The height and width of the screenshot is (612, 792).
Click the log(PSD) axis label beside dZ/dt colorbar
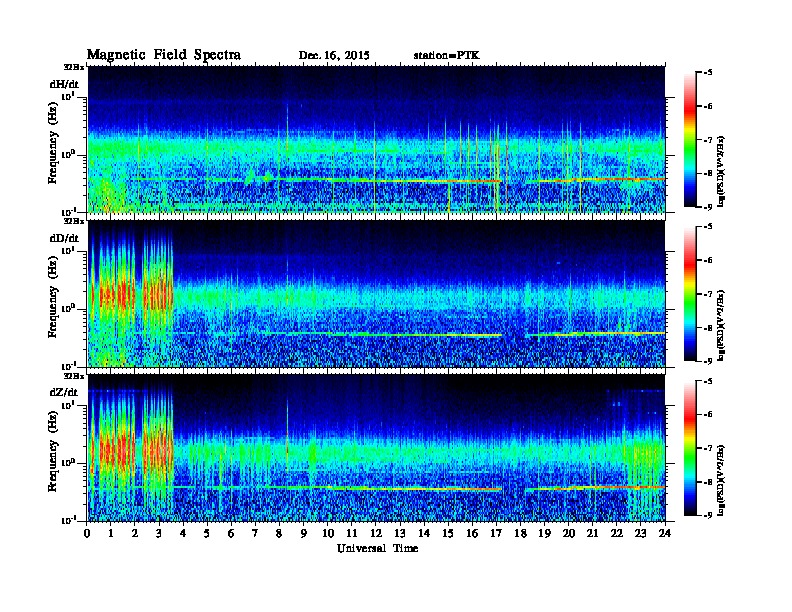tap(721, 479)
